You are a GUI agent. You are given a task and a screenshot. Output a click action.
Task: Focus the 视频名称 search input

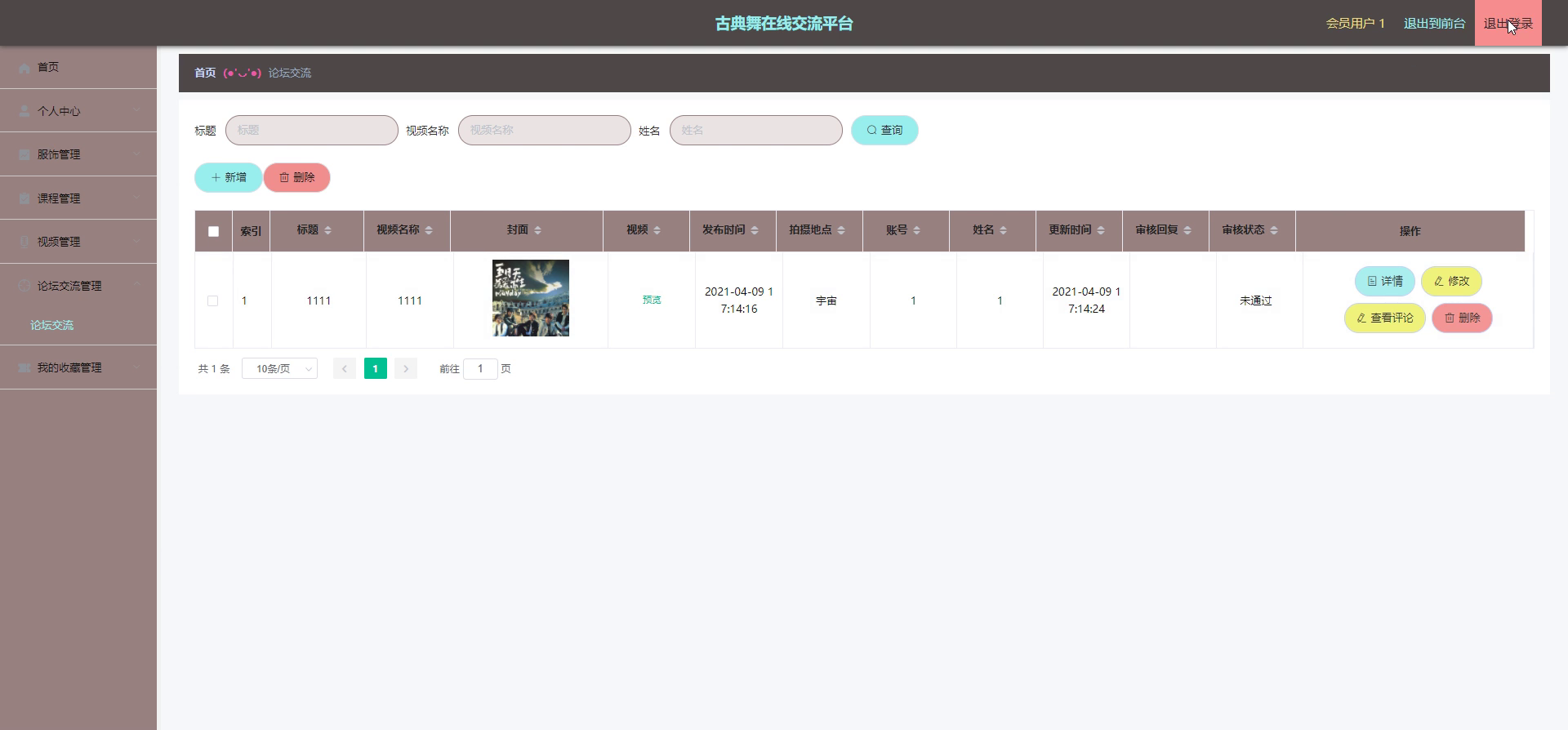544,130
